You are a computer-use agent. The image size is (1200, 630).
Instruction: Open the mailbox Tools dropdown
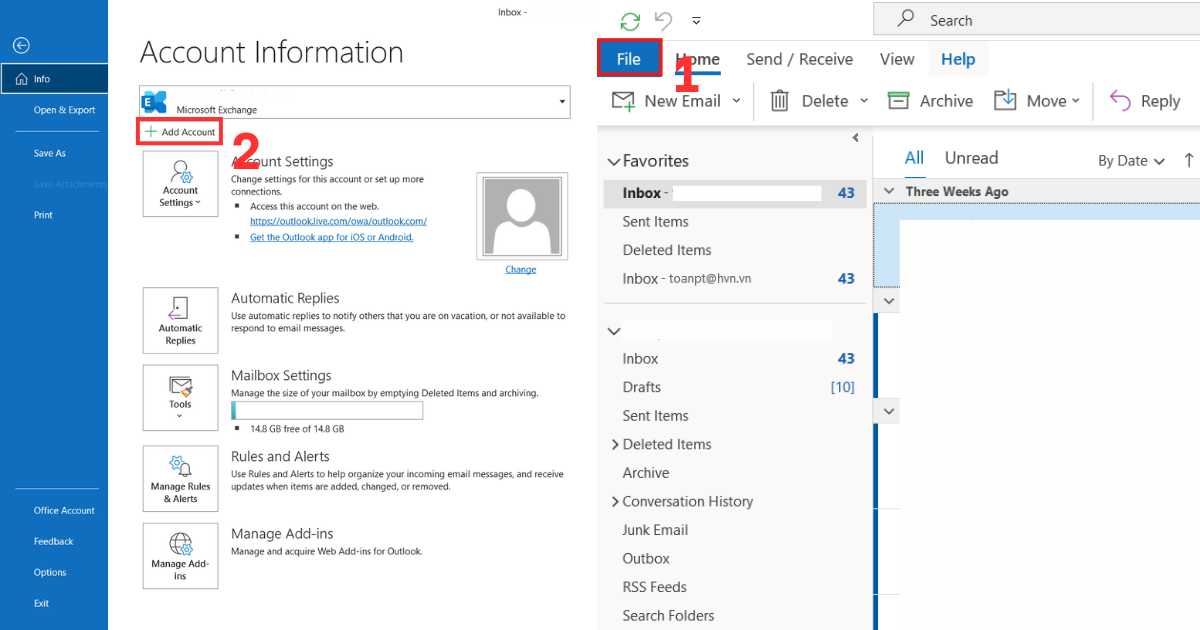pos(180,397)
